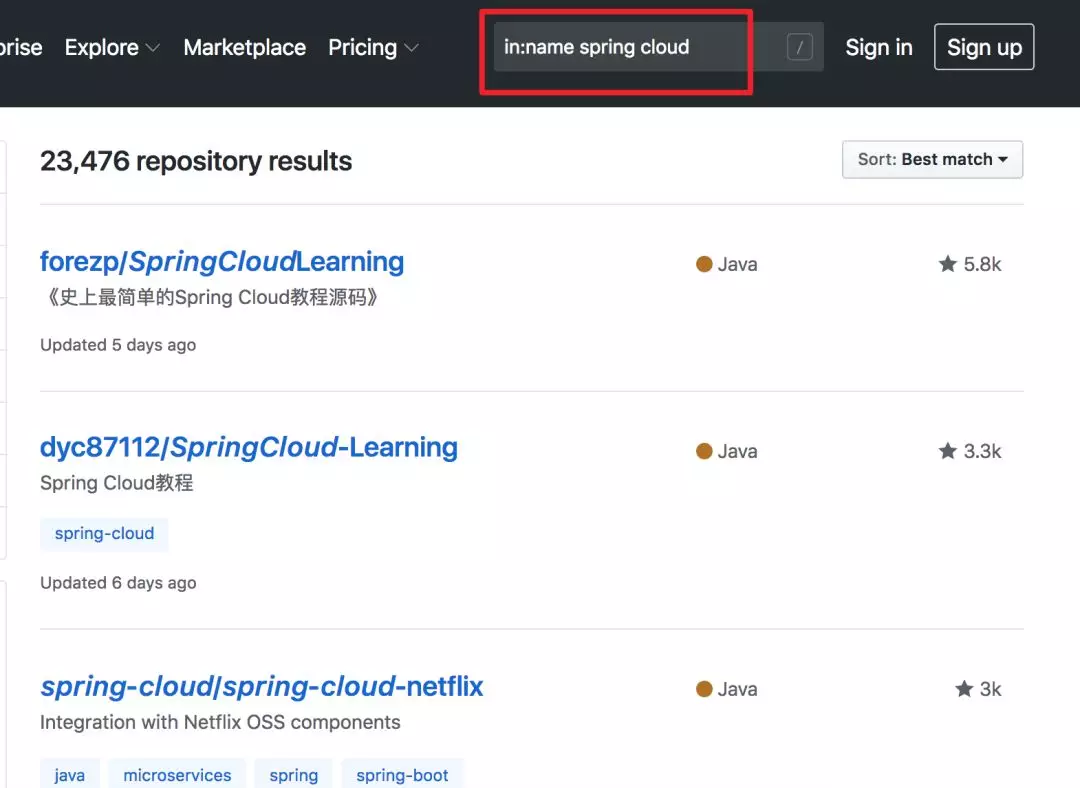Screen dimensions: 1080x788
Task: Click star icon beside 3k count
Action: [964, 689]
